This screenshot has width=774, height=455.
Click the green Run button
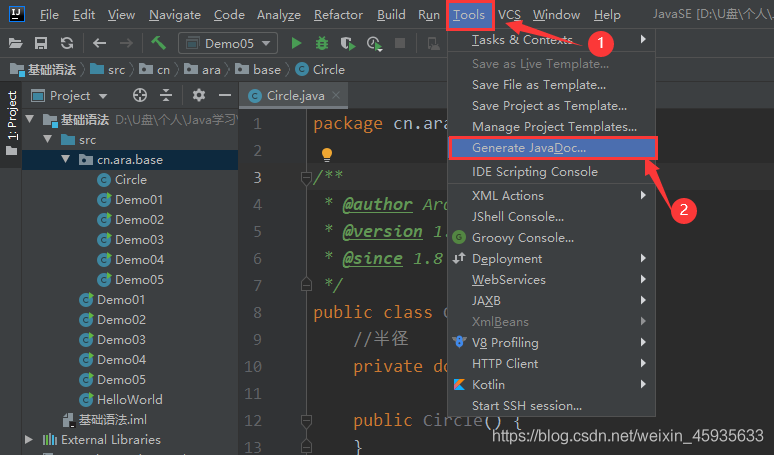tap(296, 43)
